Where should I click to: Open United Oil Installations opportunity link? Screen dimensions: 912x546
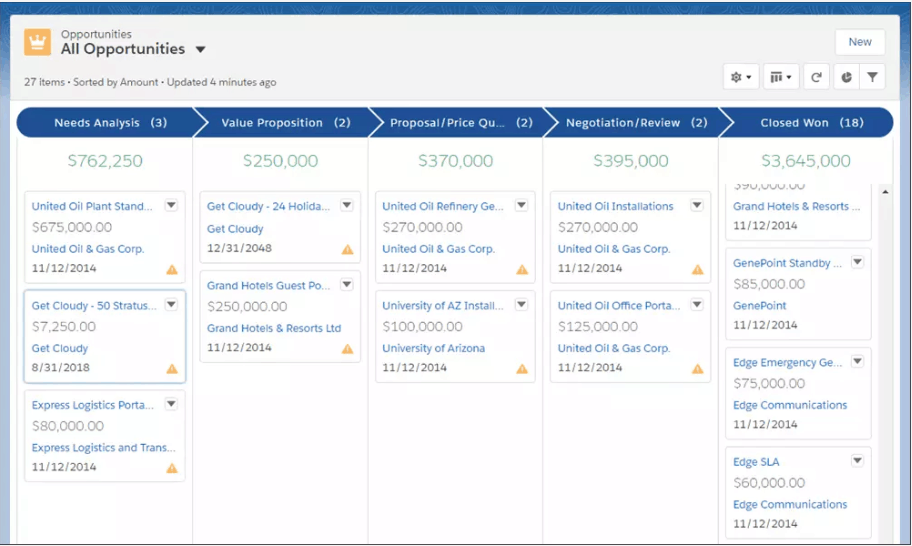[615, 206]
